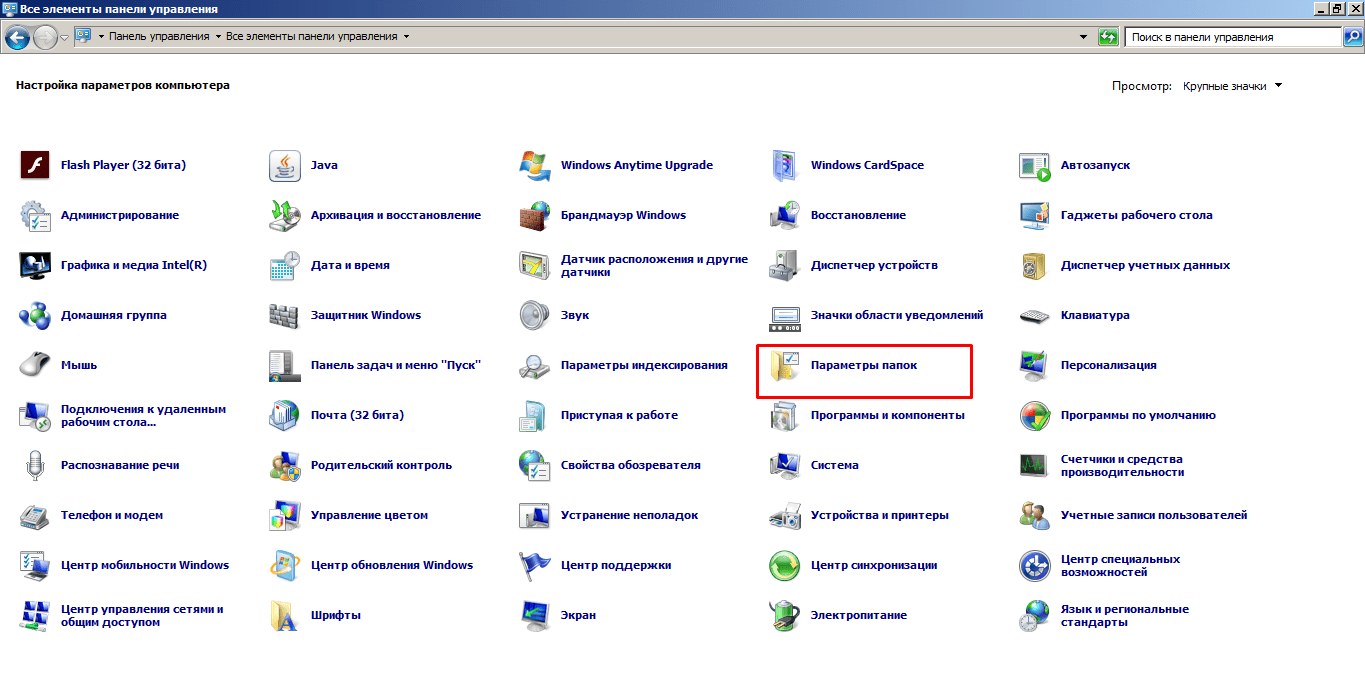
Task: Open the Графика и медиа Intel(R) icon
Action: pos(35,265)
